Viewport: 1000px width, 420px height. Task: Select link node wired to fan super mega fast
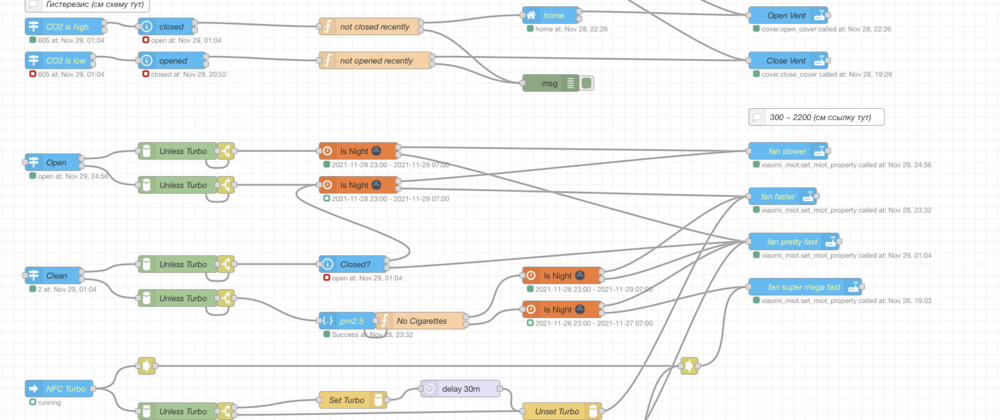pos(689,366)
